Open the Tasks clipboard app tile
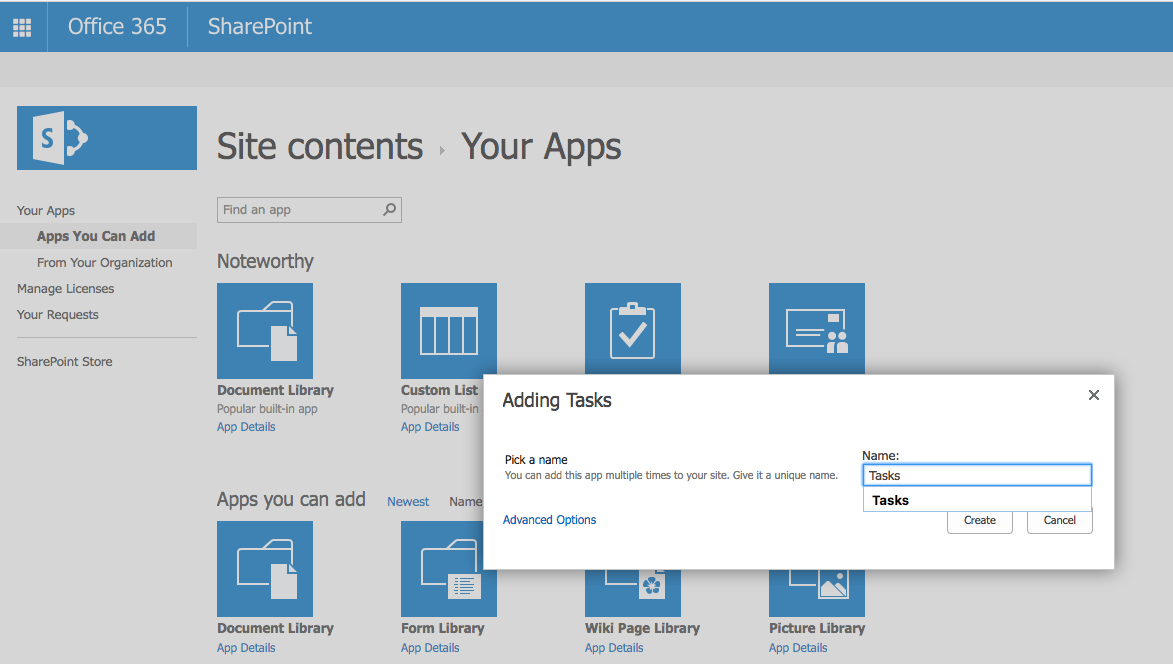 tap(632, 328)
